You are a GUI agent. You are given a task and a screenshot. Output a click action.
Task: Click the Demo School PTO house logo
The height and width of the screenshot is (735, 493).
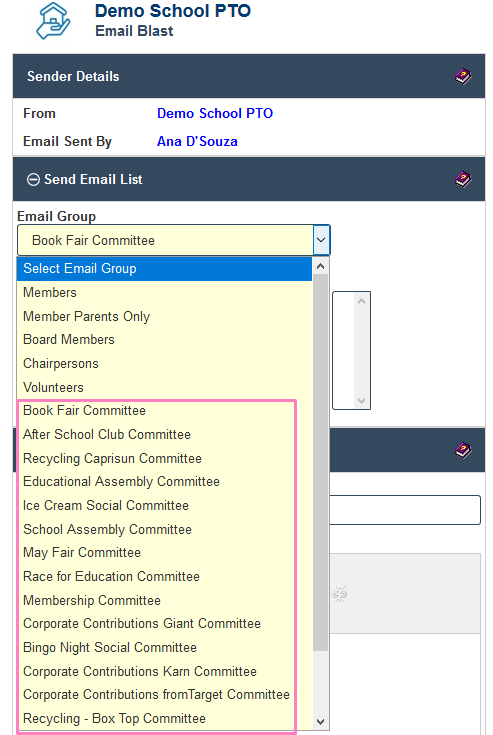(x=53, y=22)
